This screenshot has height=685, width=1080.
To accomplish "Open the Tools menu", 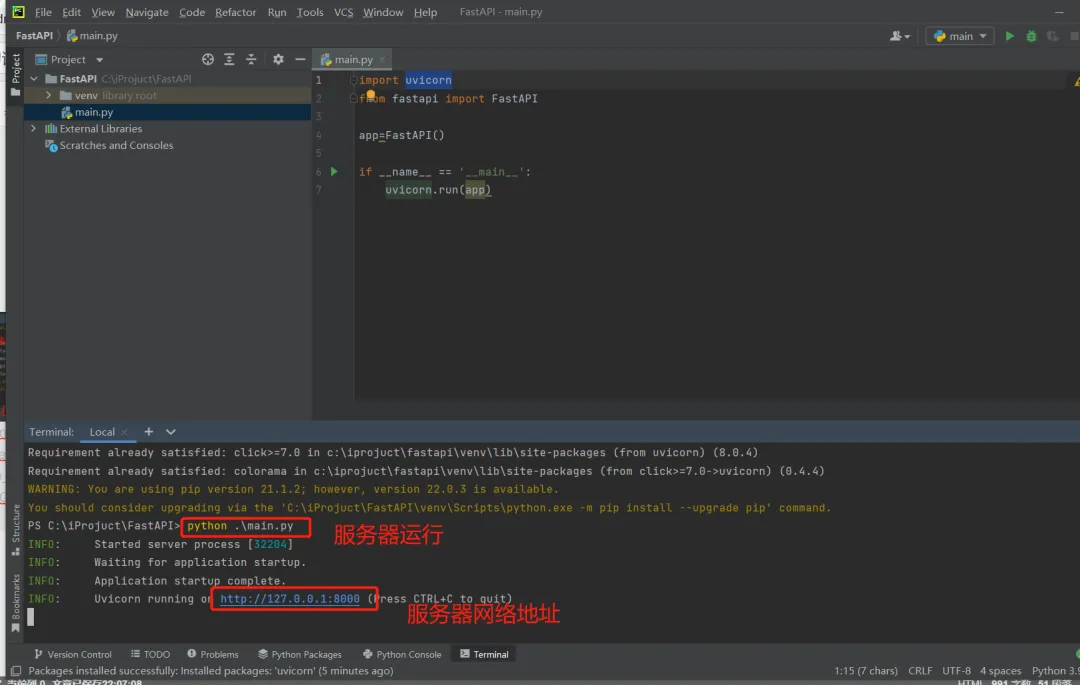I will 310,12.
